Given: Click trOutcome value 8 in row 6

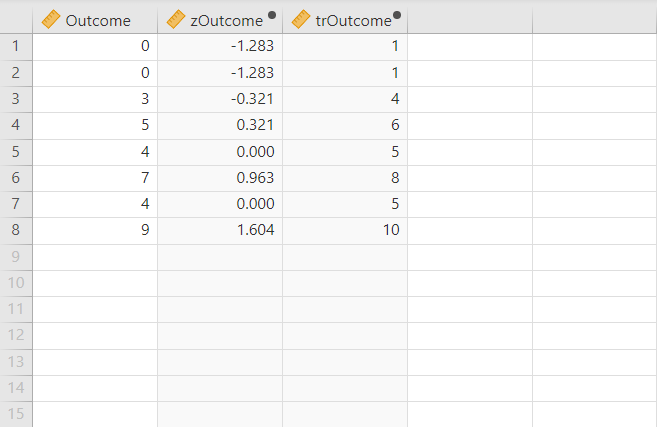Looking at the screenshot, I should pyautogui.click(x=395, y=178).
